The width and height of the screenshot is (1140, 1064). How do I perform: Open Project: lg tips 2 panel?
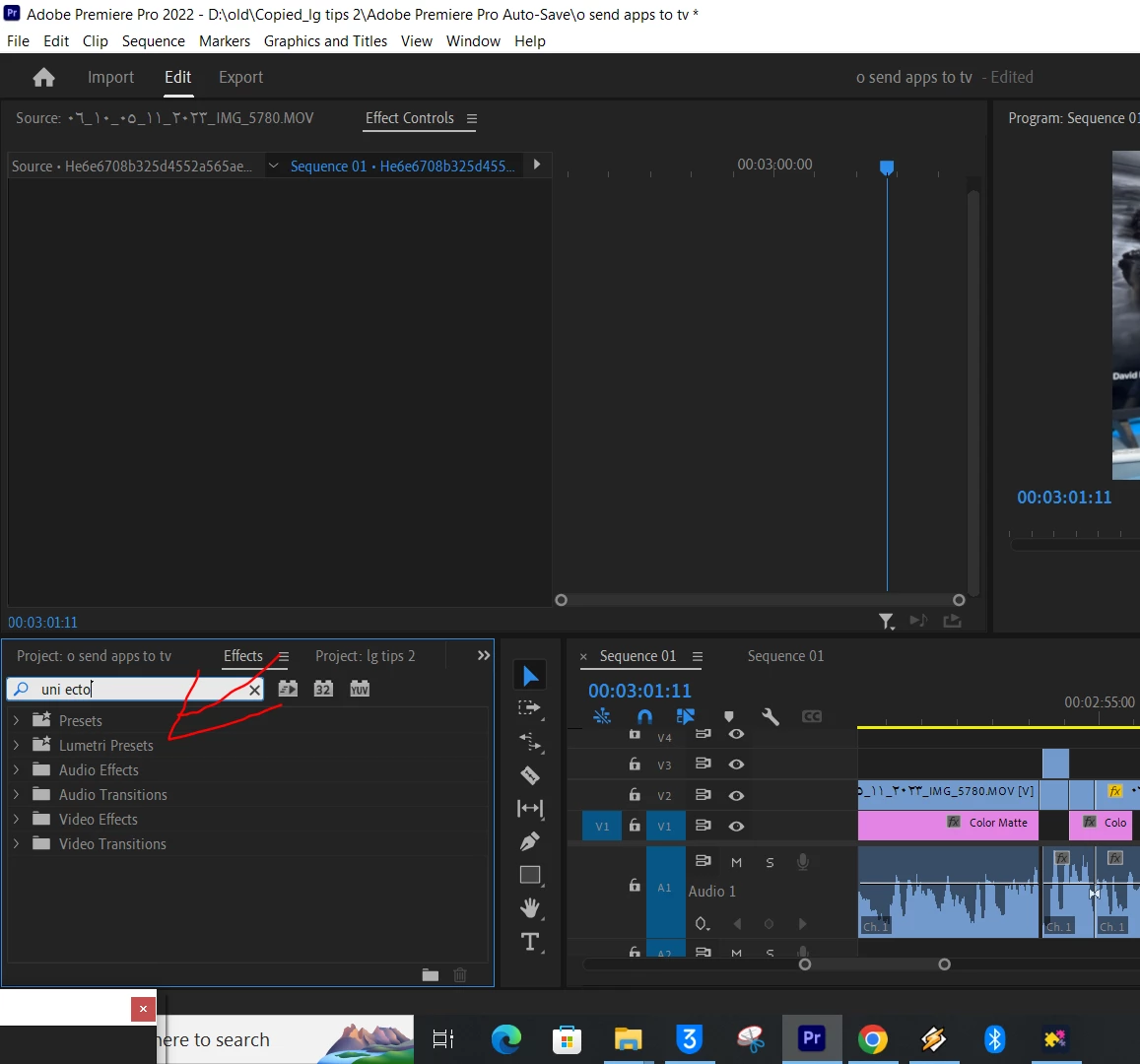365,656
